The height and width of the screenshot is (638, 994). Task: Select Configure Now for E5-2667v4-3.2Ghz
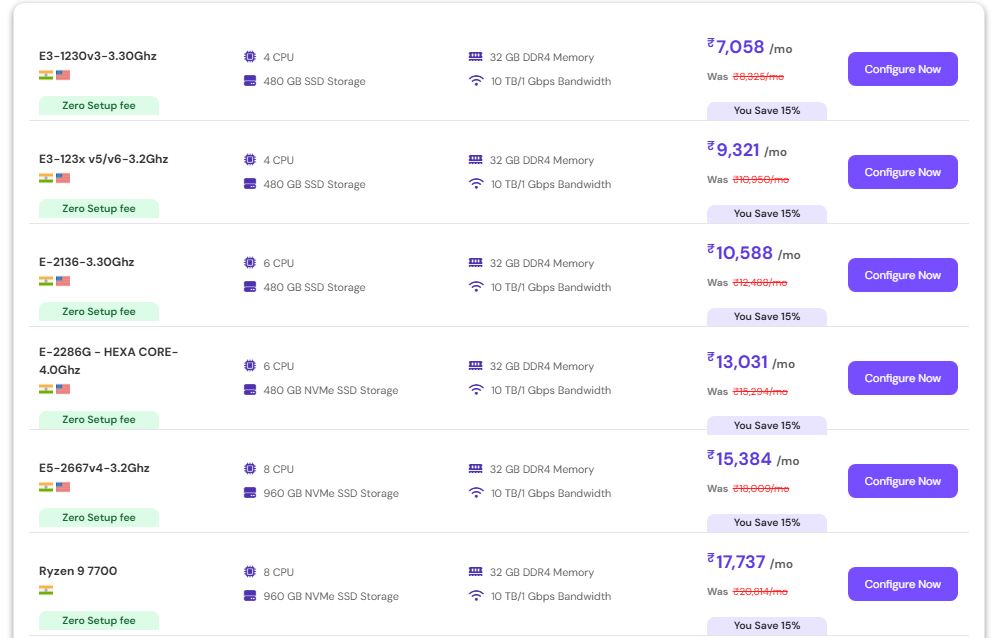[902, 481]
